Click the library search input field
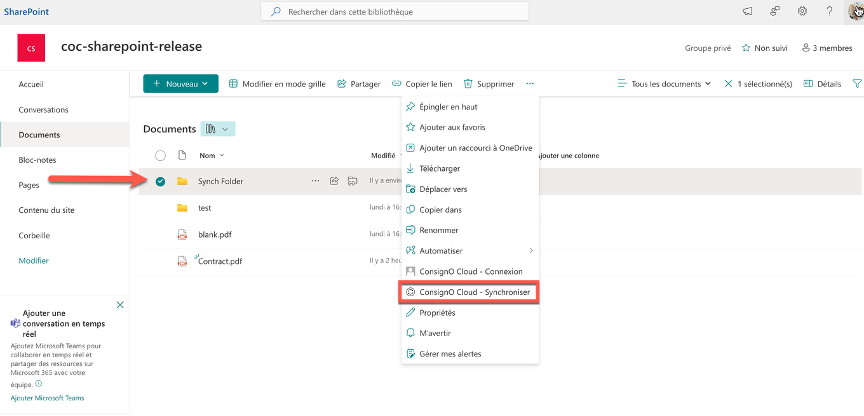This screenshot has height=416, width=864. pos(420,12)
